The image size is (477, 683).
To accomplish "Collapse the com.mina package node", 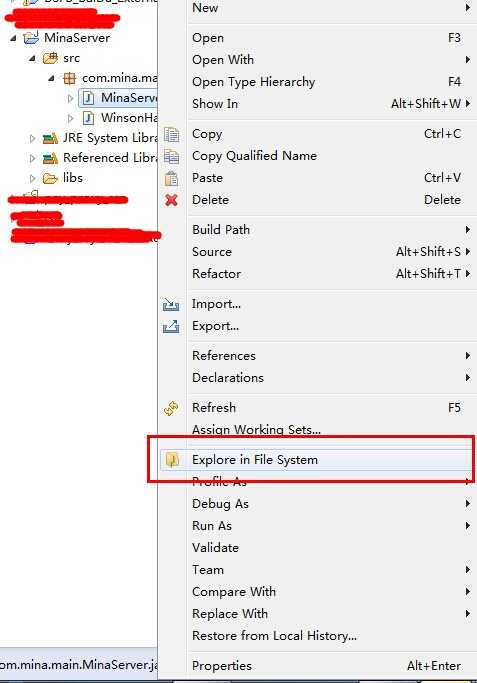I will point(51,78).
